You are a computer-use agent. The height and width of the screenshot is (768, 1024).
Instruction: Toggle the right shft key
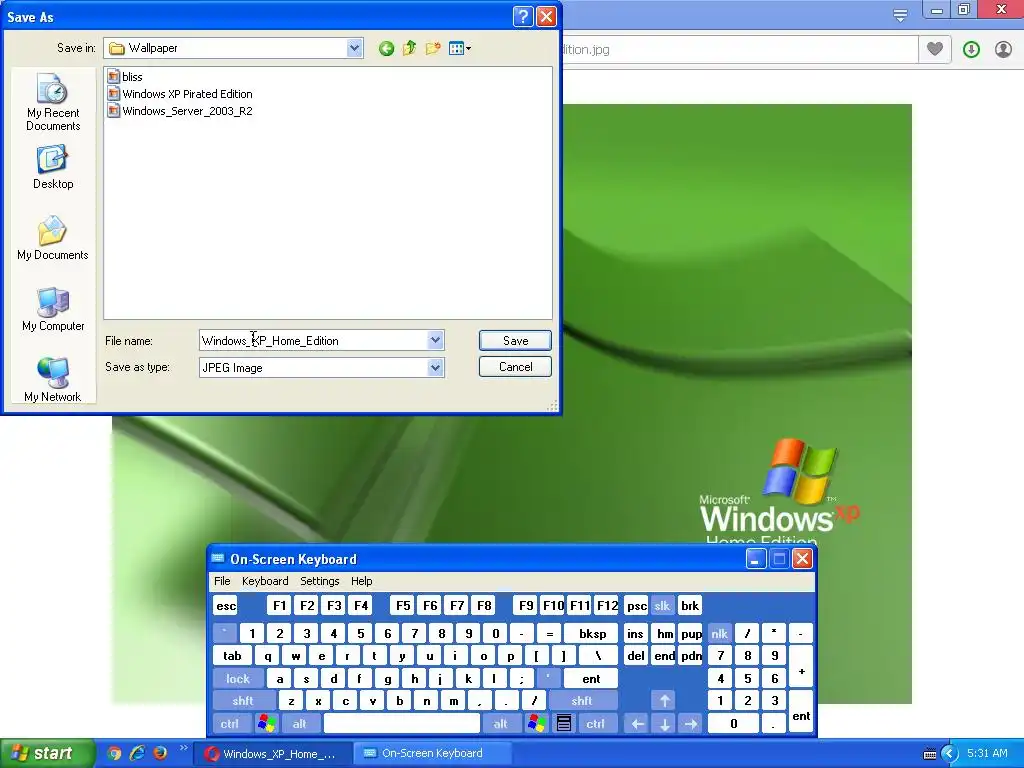click(x=582, y=701)
